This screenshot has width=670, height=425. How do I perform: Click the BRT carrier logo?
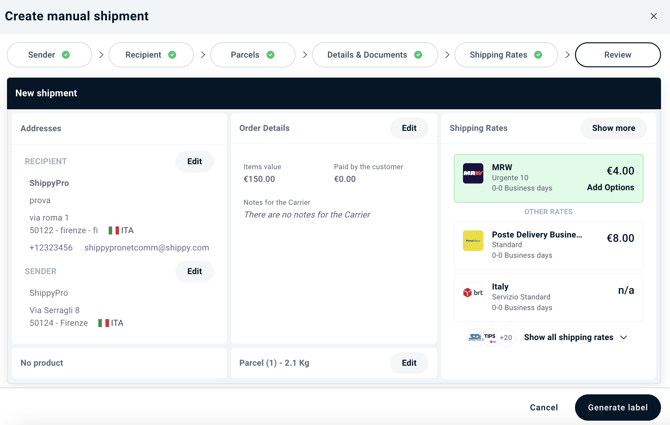tap(473, 292)
